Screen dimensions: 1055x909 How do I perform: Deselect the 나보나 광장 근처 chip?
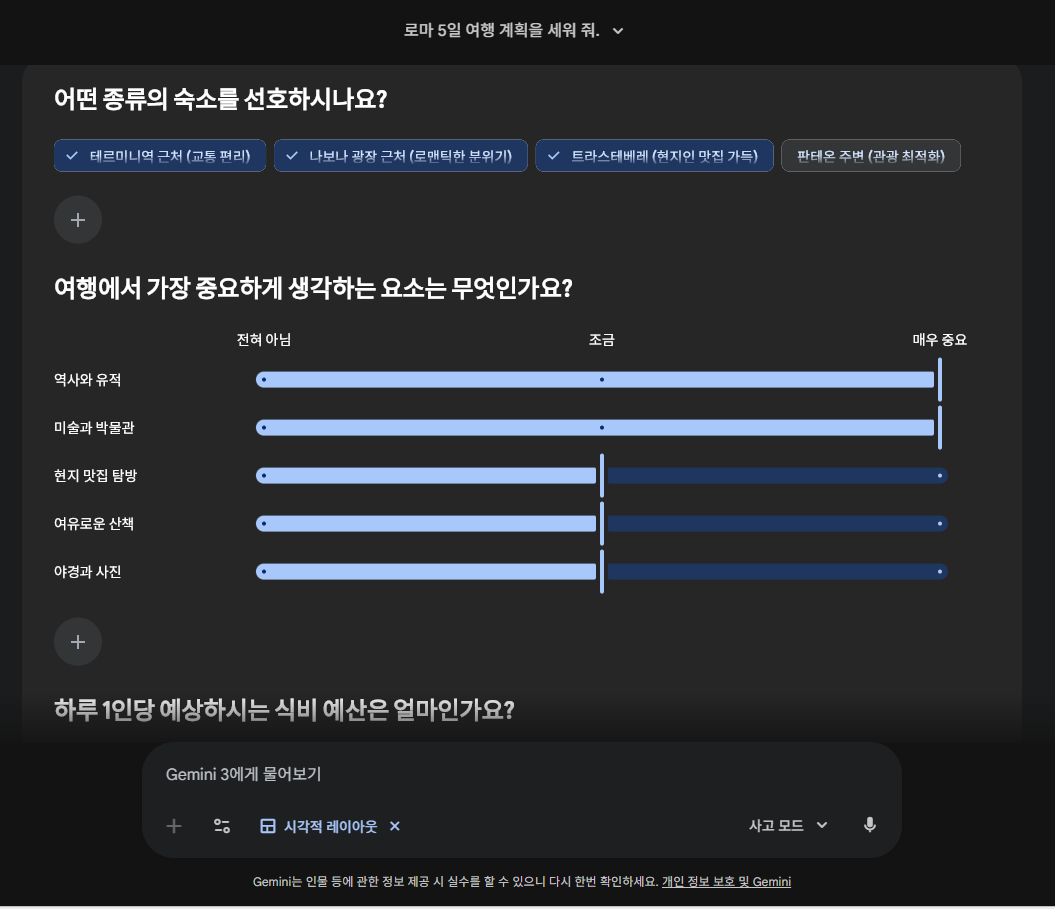[400, 155]
